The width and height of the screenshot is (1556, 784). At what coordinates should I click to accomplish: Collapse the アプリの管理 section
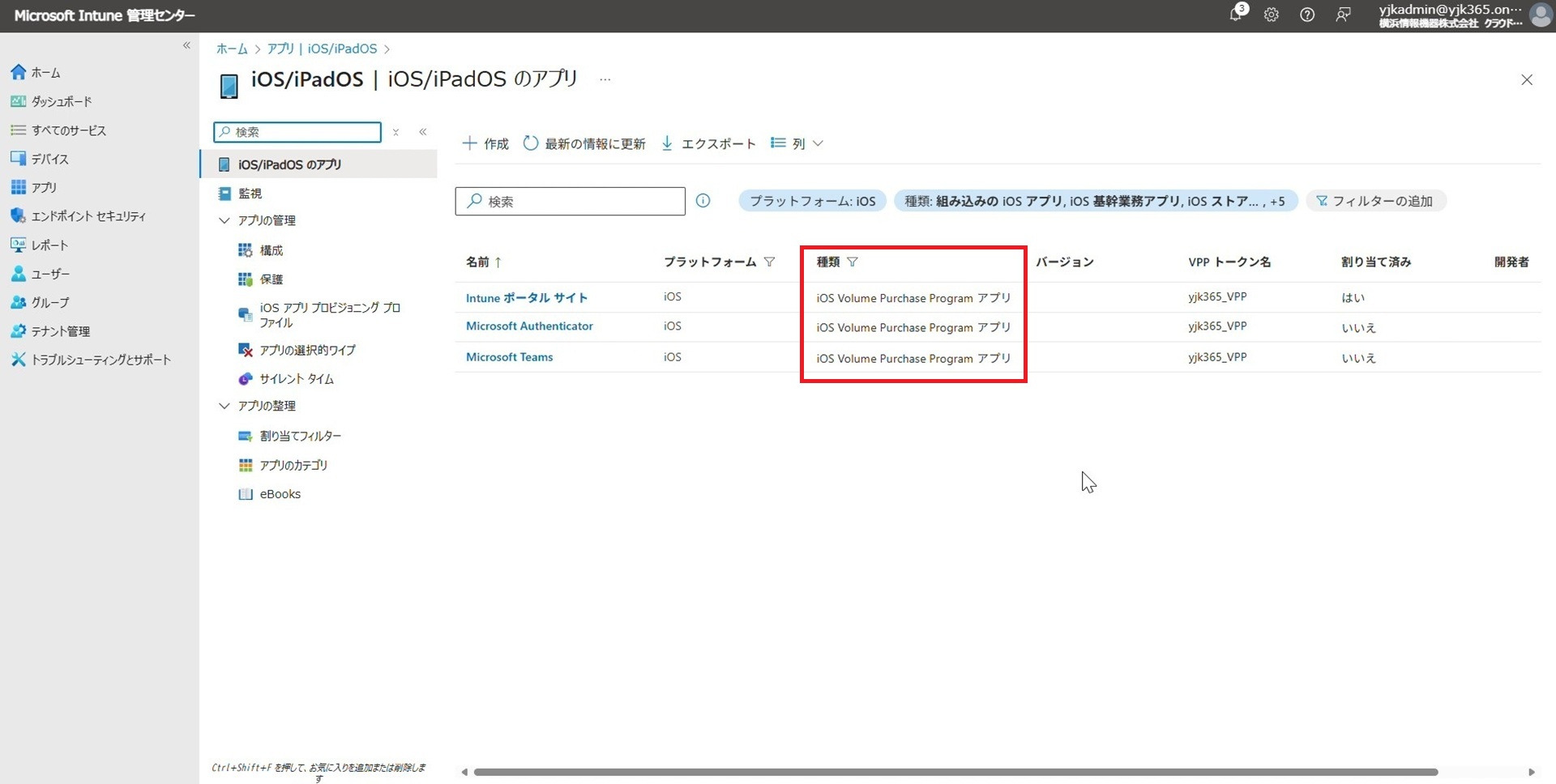coord(224,220)
